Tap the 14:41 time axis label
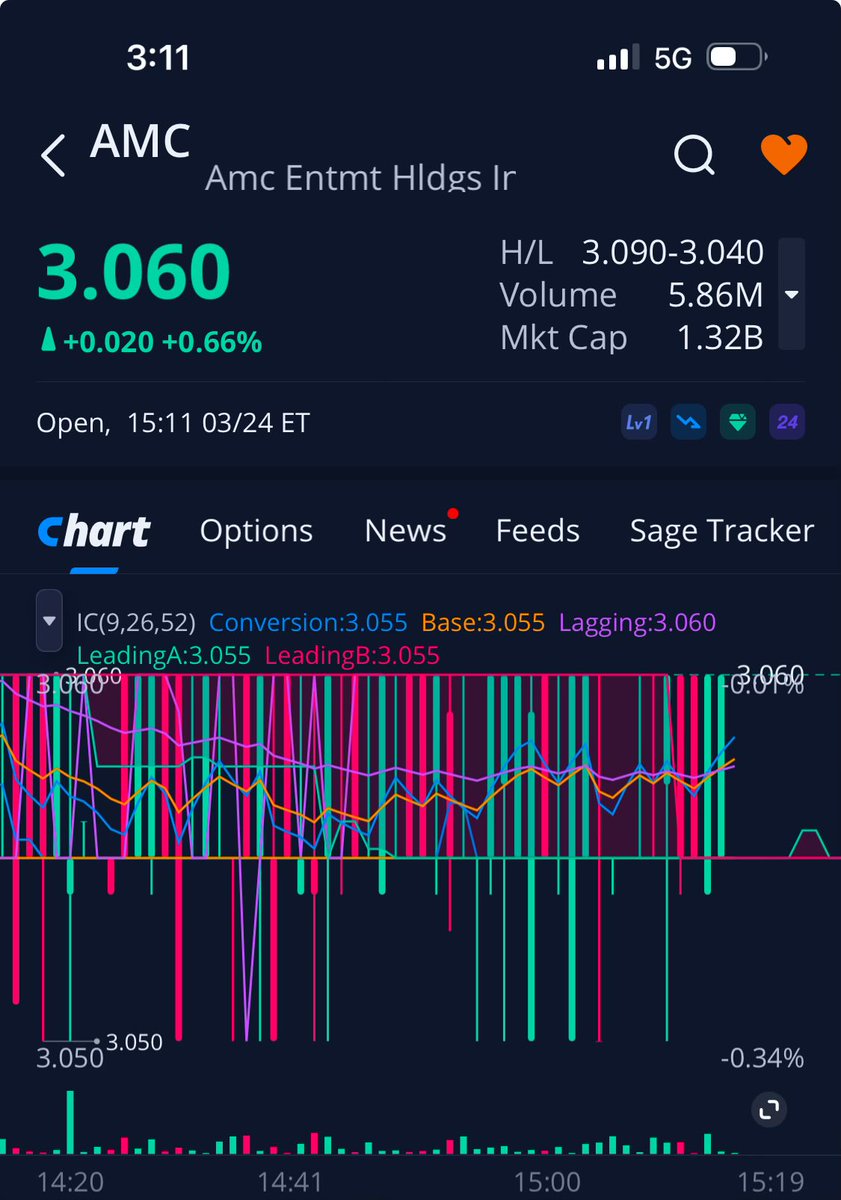 point(290,1183)
